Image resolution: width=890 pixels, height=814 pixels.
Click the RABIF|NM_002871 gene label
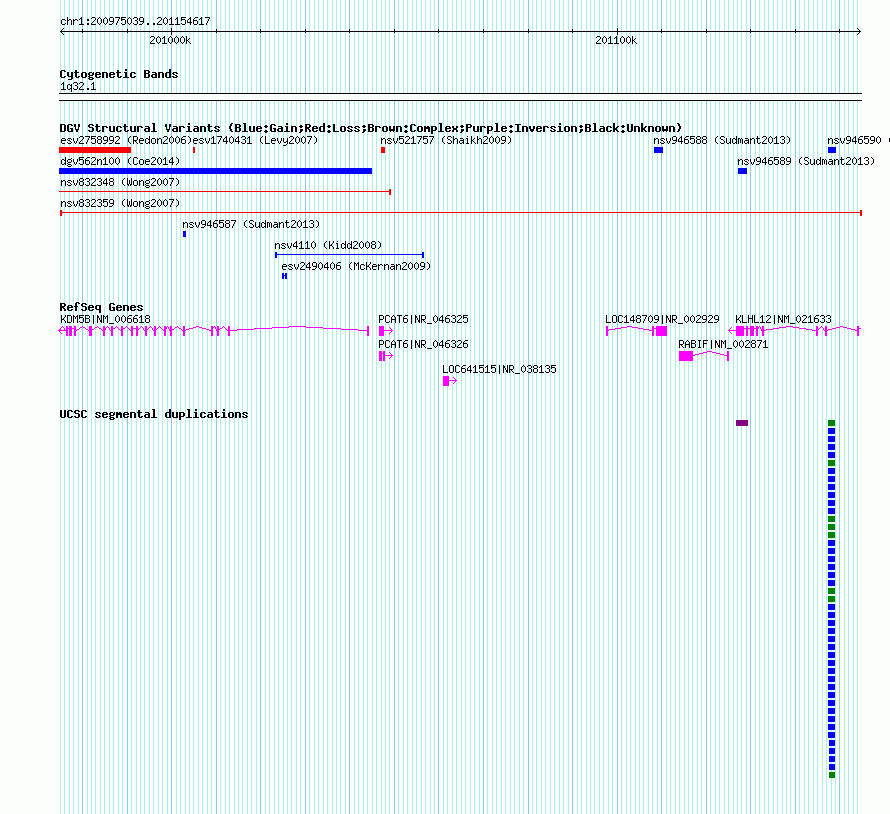click(x=723, y=344)
